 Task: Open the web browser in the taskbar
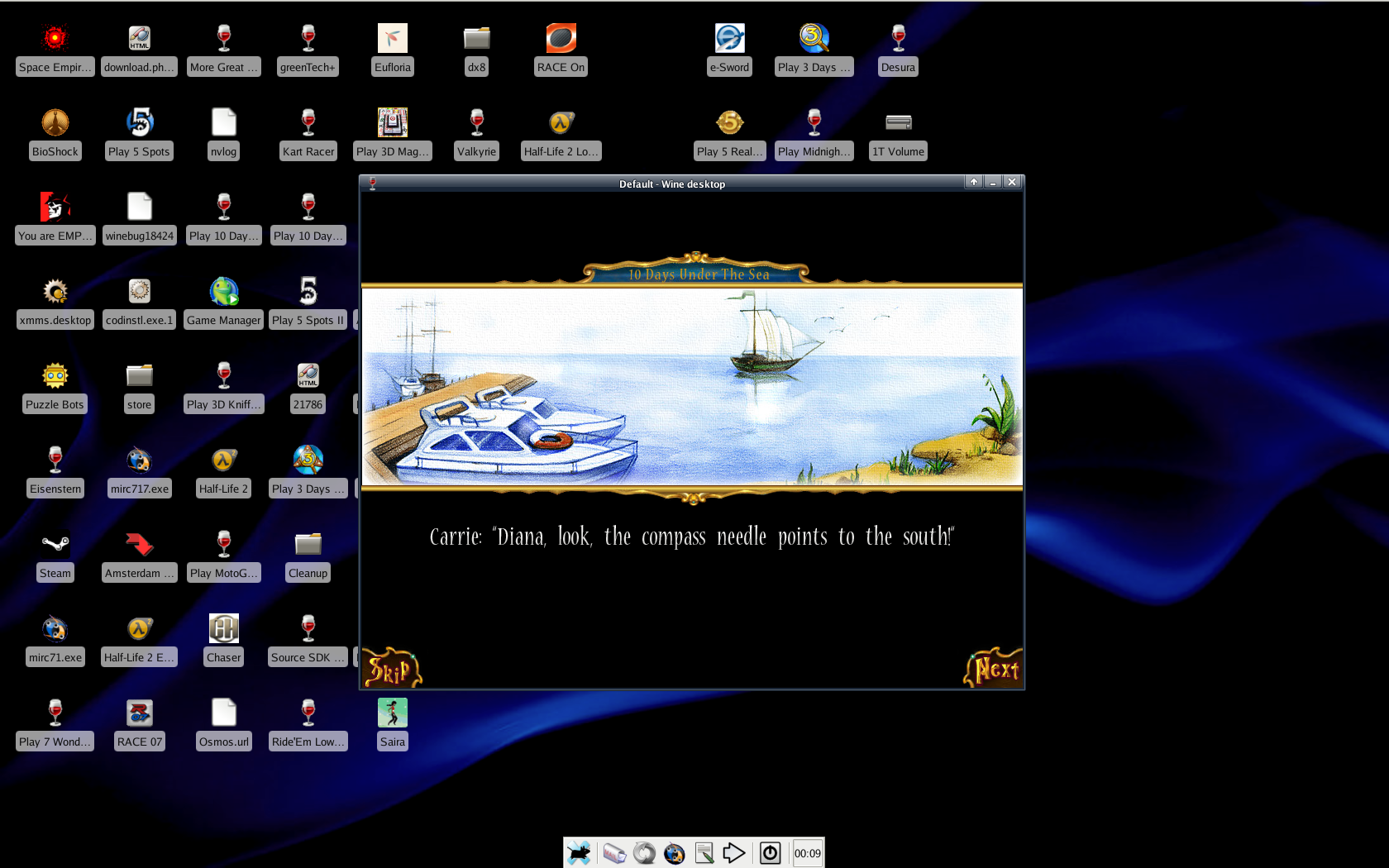pos(675,852)
